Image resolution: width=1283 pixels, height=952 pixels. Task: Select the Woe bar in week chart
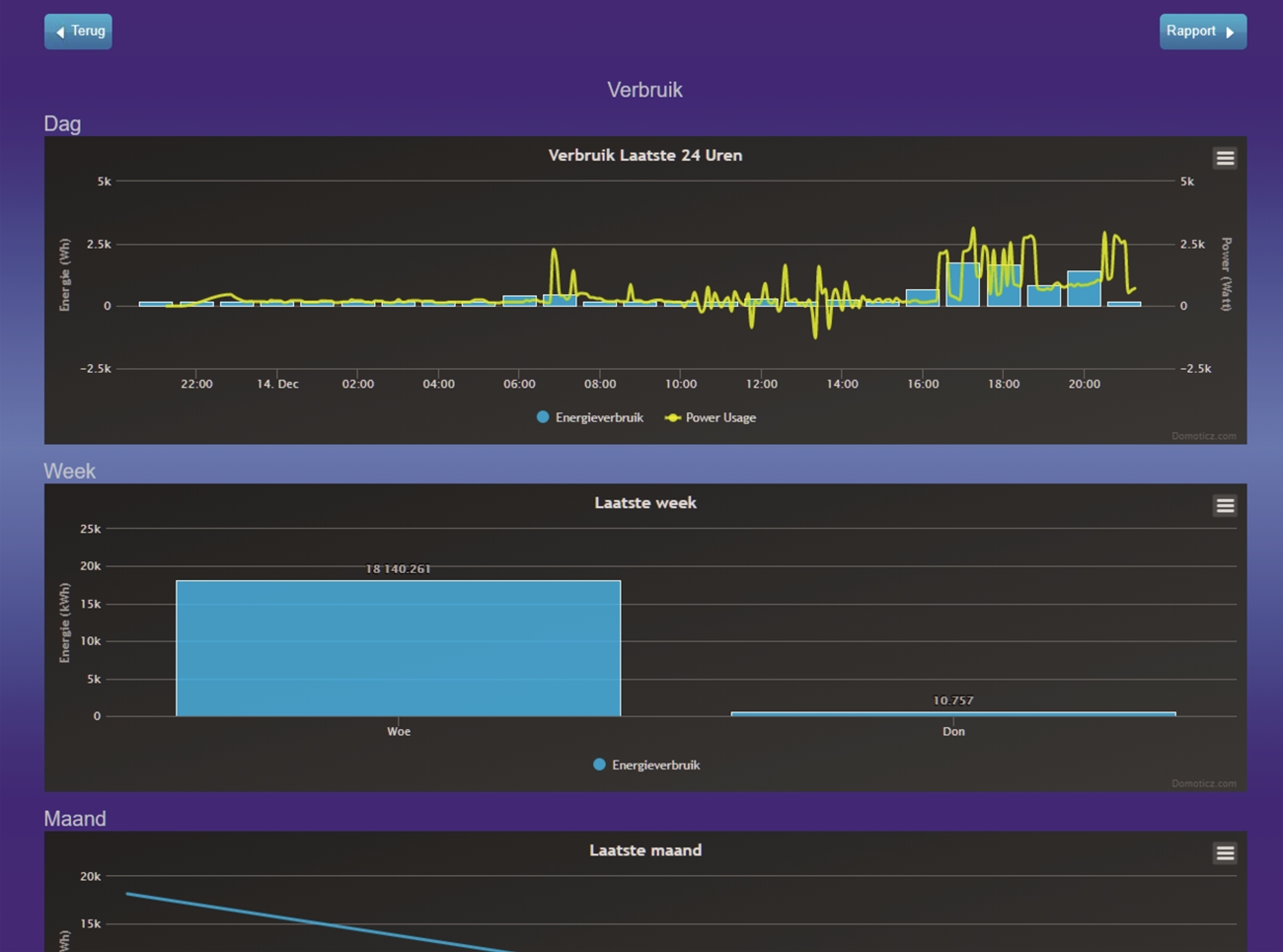click(399, 648)
